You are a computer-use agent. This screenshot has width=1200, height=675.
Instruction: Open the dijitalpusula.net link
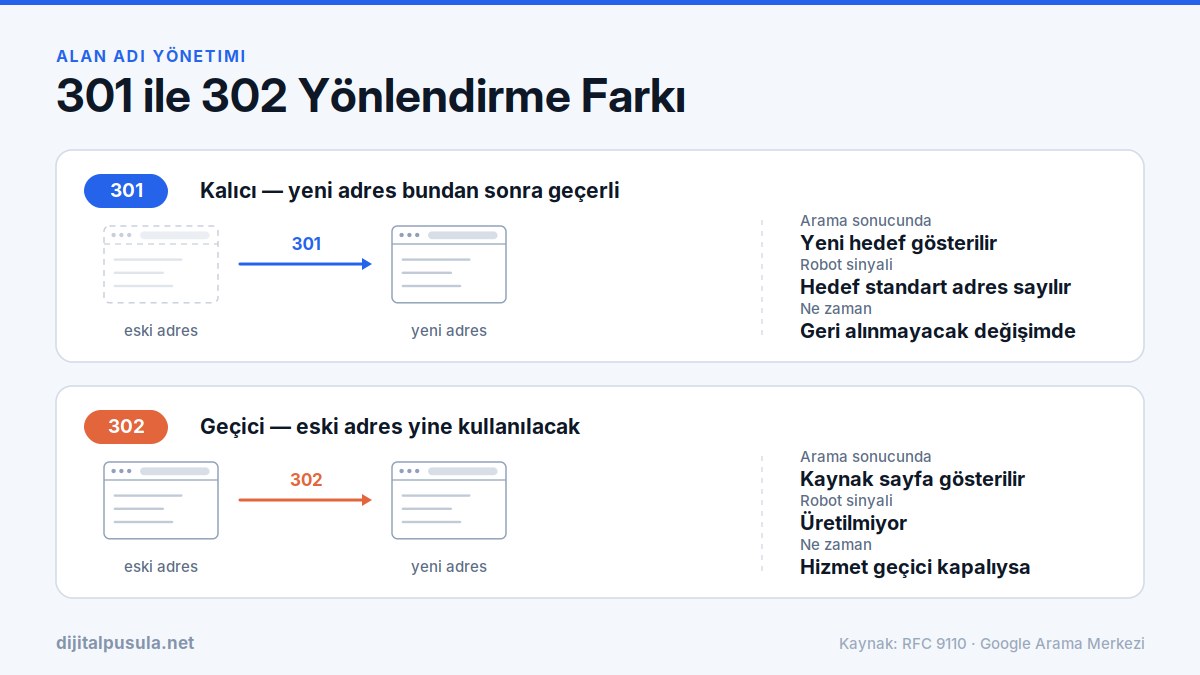coord(125,643)
